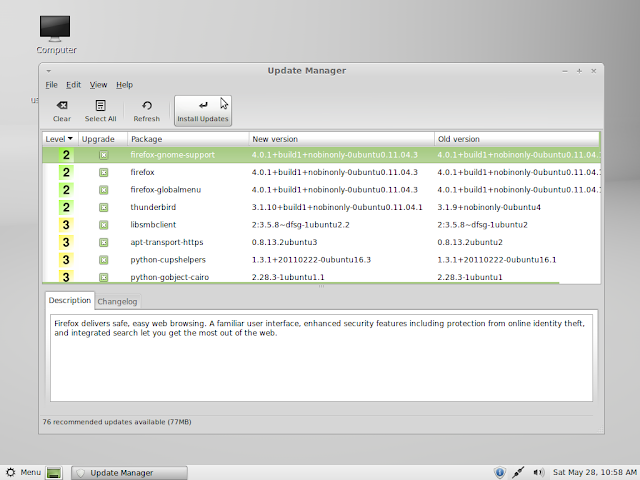640x480 pixels.
Task: Switch to the Changelog tab
Action: click(x=117, y=302)
